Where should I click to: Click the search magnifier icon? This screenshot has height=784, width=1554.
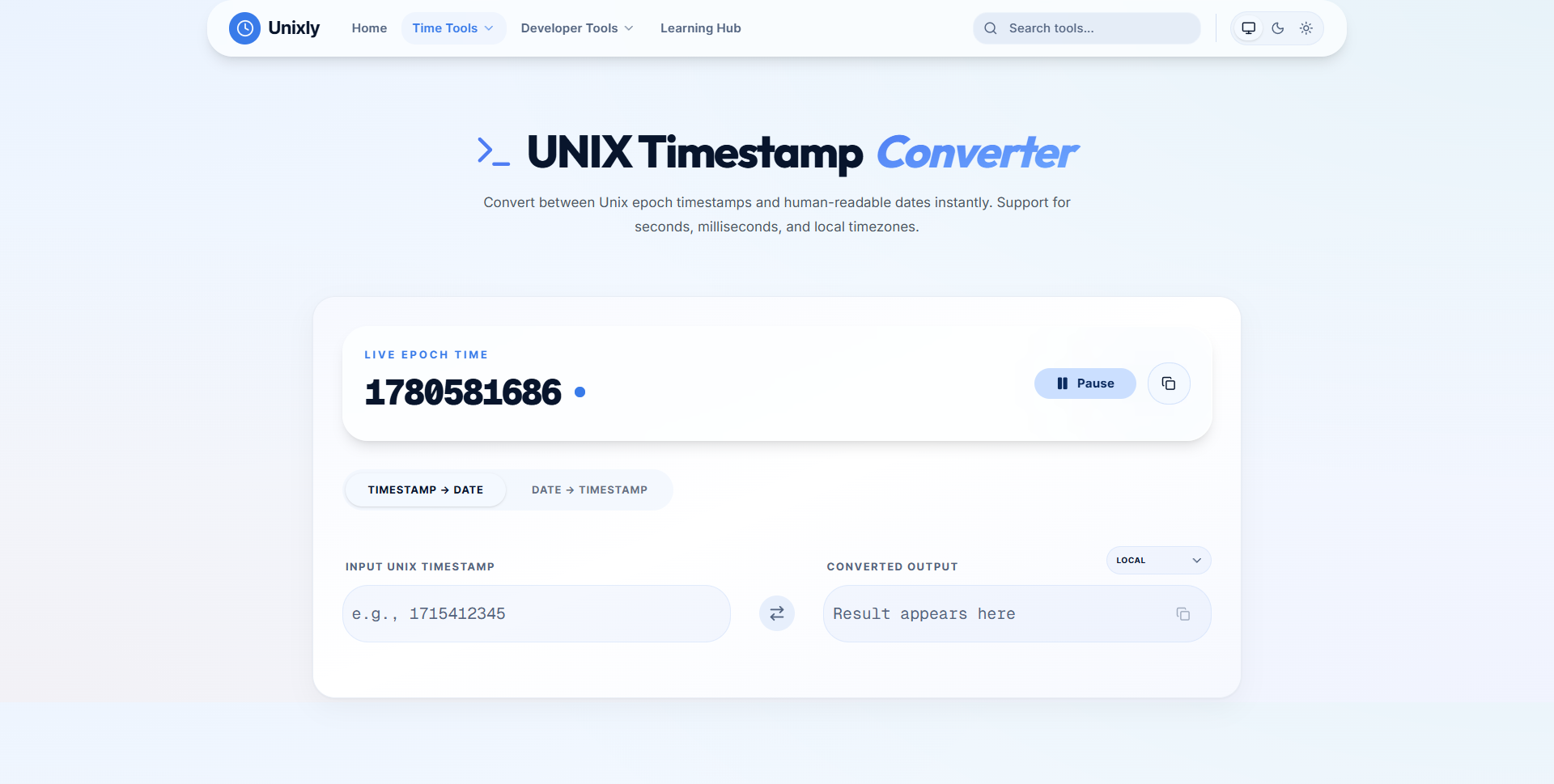[991, 28]
